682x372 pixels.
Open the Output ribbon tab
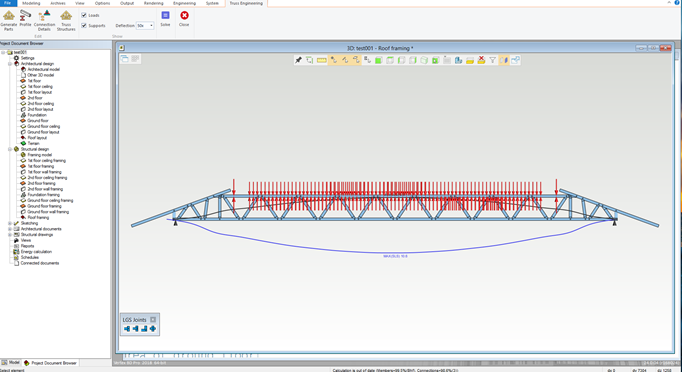[127, 3]
